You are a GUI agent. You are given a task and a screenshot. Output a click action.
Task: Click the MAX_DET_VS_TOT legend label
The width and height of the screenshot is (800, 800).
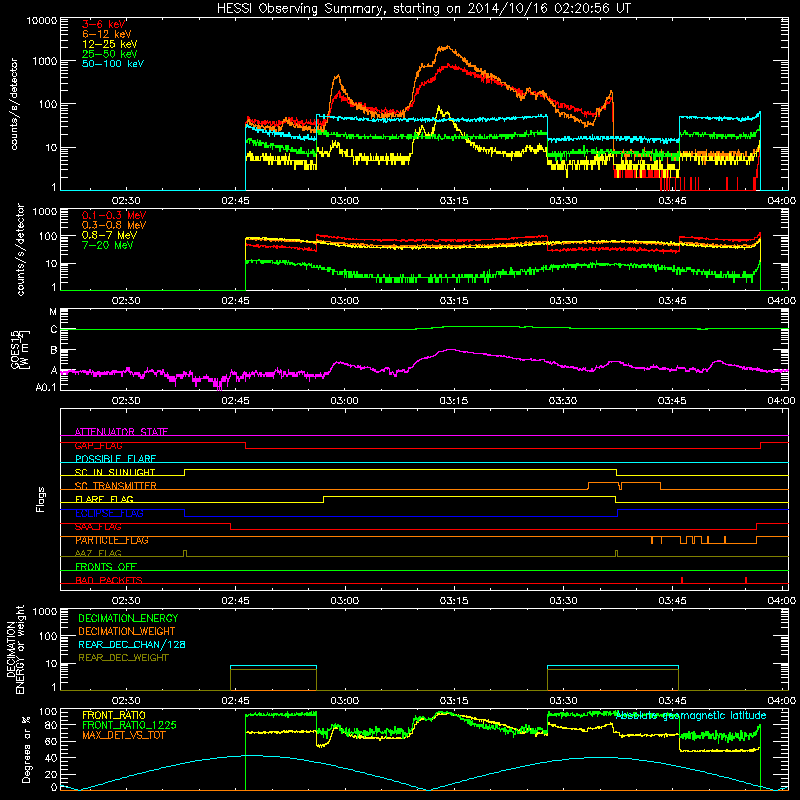click(x=124, y=735)
